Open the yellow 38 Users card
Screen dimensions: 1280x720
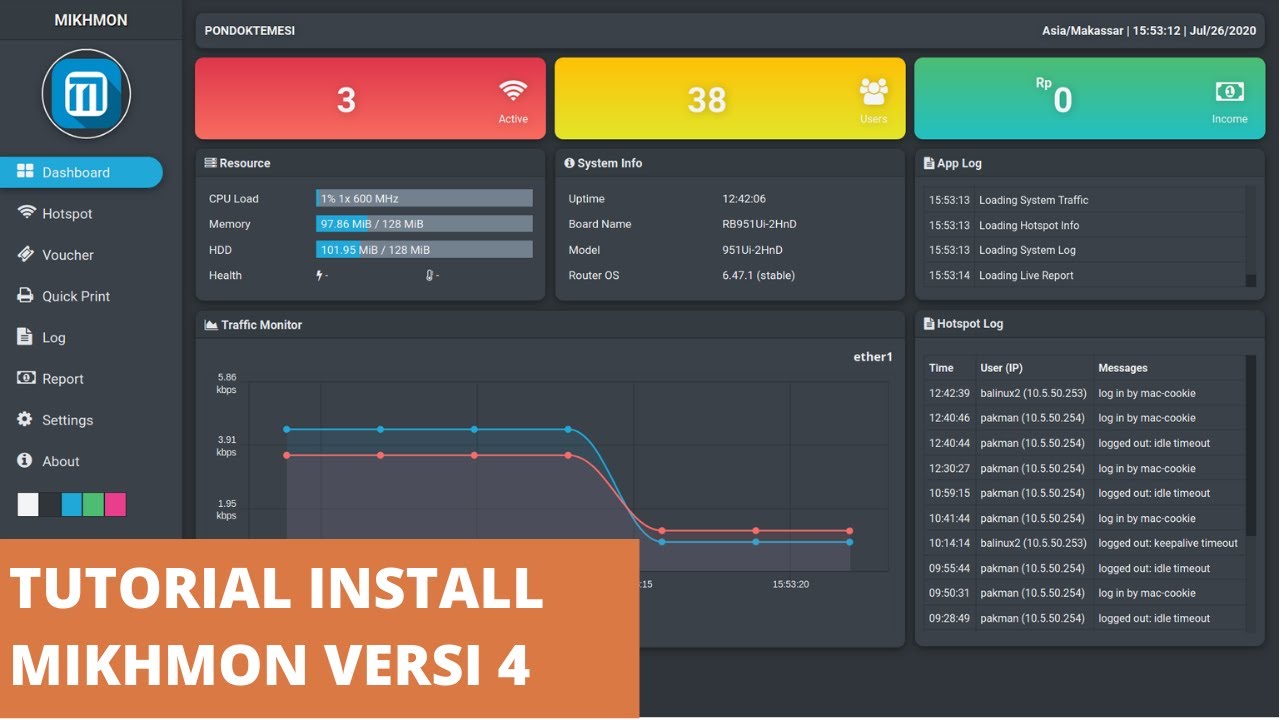730,98
